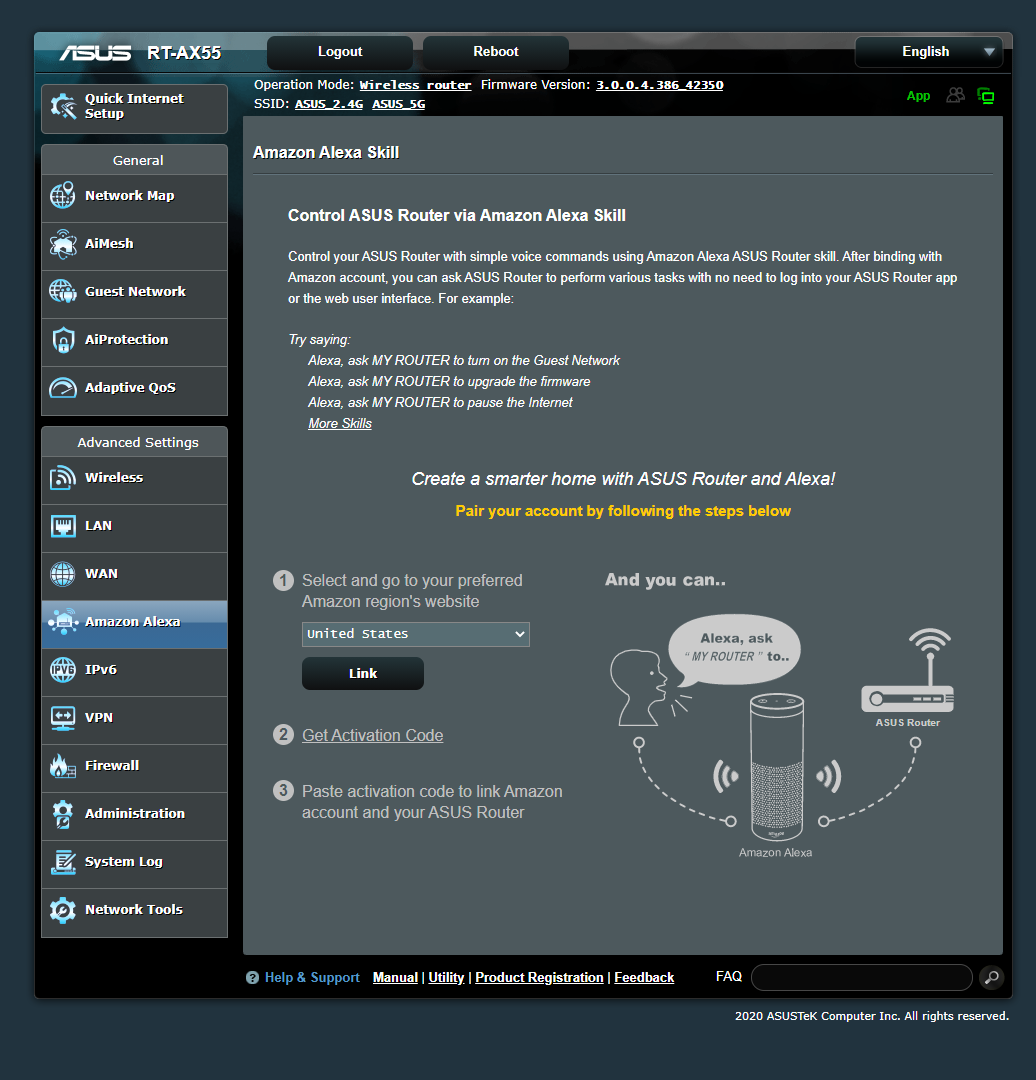Click the Help & Support link text
Viewport: 1036px width, 1080px height.
pyautogui.click(x=312, y=977)
